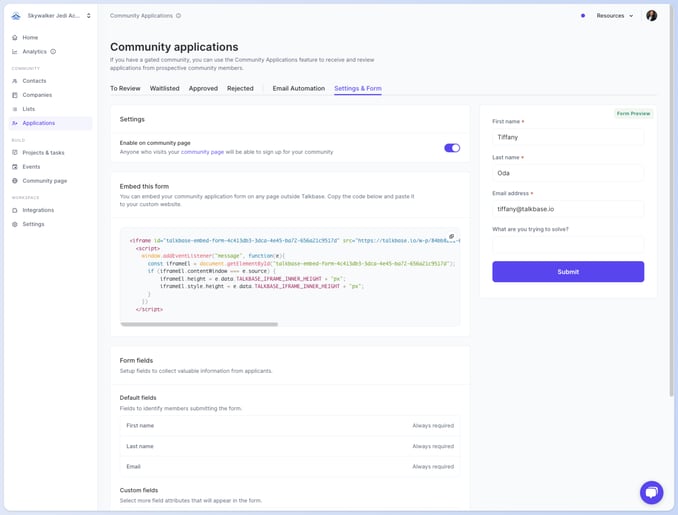Click the Talkbase workspace logo icon
678x515 pixels.
(16, 16)
